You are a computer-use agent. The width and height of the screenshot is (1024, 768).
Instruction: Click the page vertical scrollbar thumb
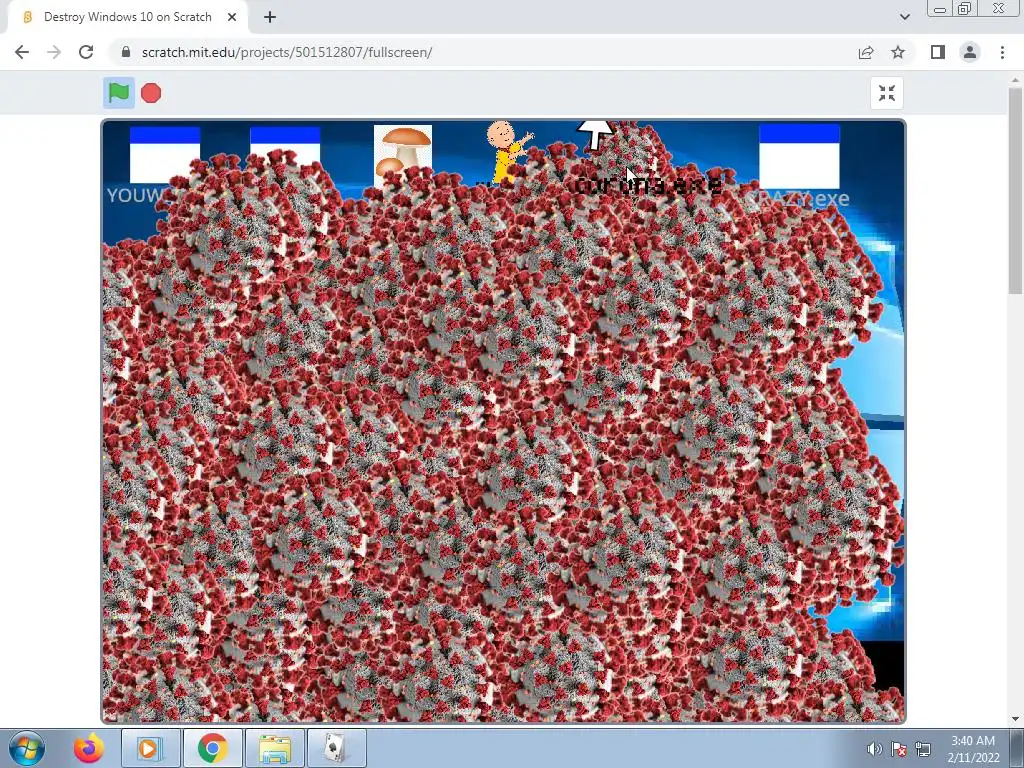click(x=1016, y=191)
